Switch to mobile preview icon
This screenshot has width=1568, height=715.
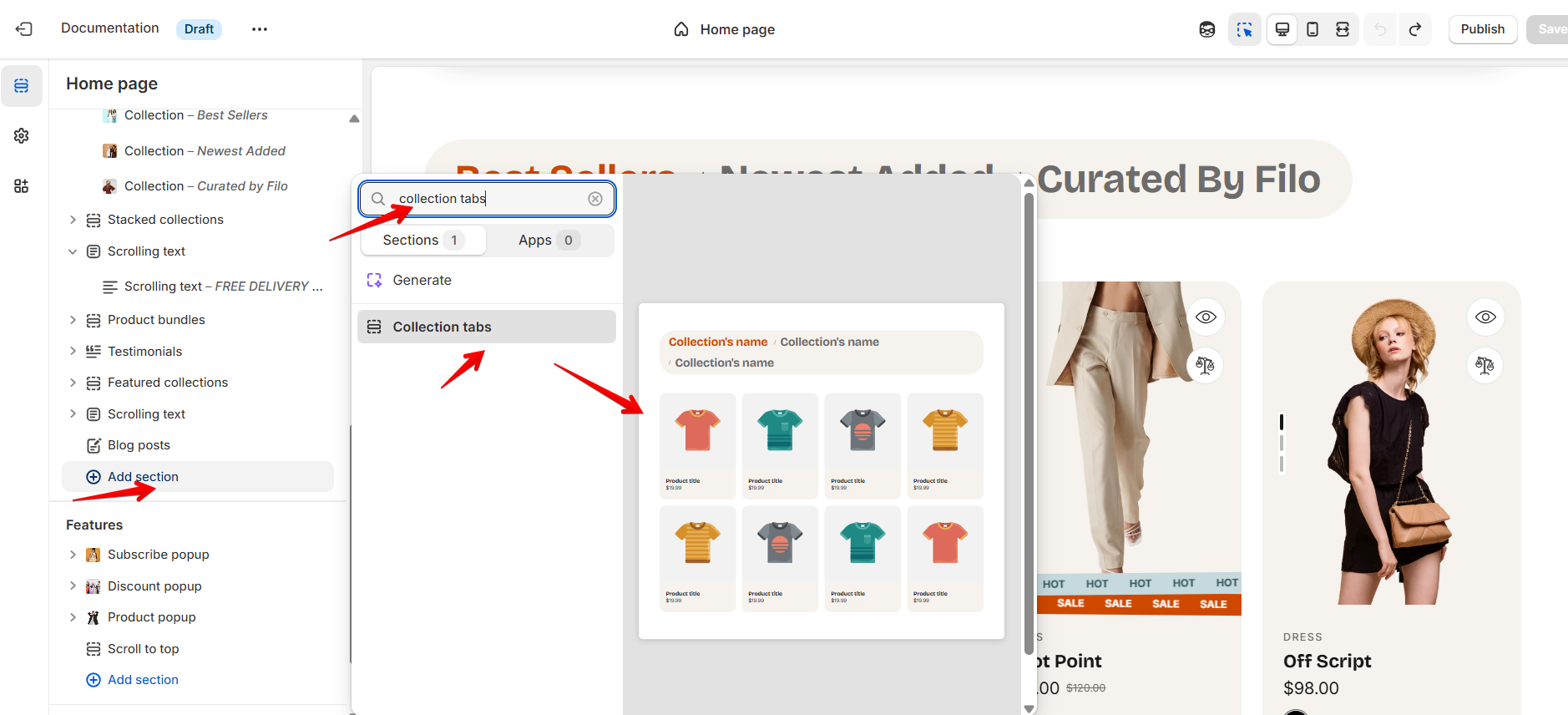click(x=1313, y=29)
